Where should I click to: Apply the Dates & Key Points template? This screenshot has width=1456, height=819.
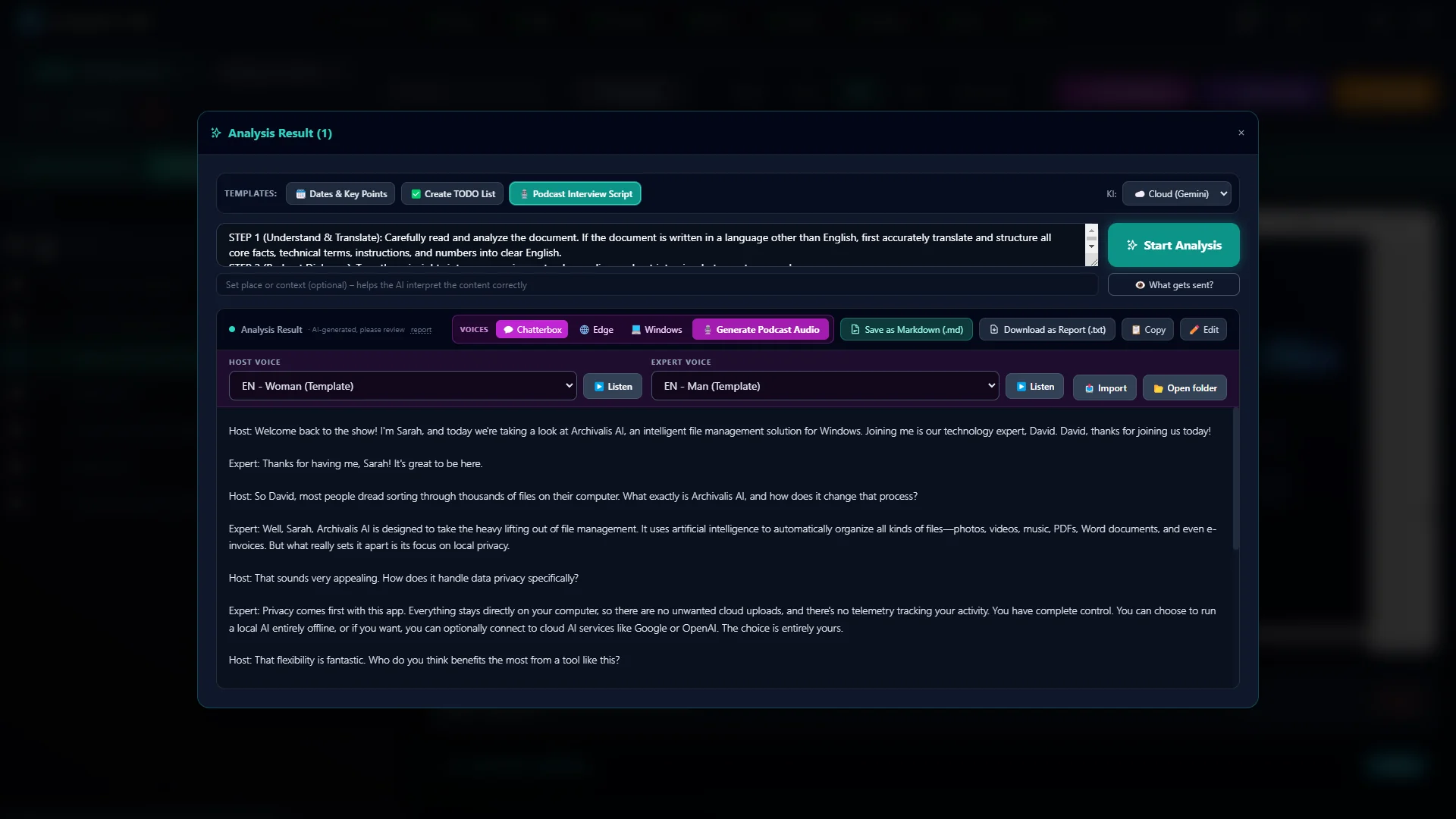pyautogui.click(x=340, y=193)
